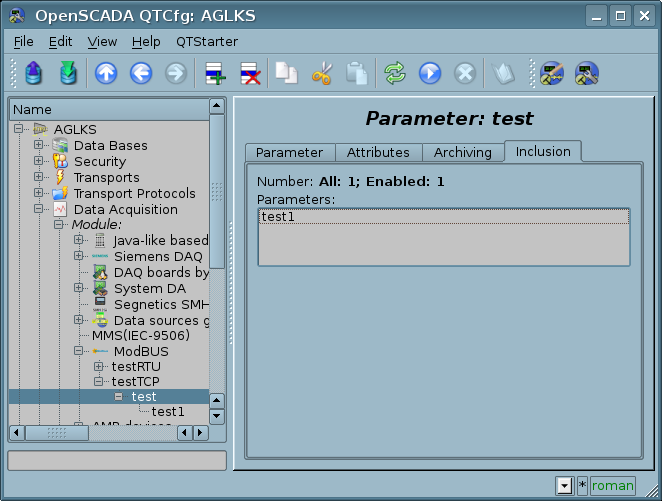Switch to the Attributes tab
The image size is (662, 501).
(x=378, y=152)
